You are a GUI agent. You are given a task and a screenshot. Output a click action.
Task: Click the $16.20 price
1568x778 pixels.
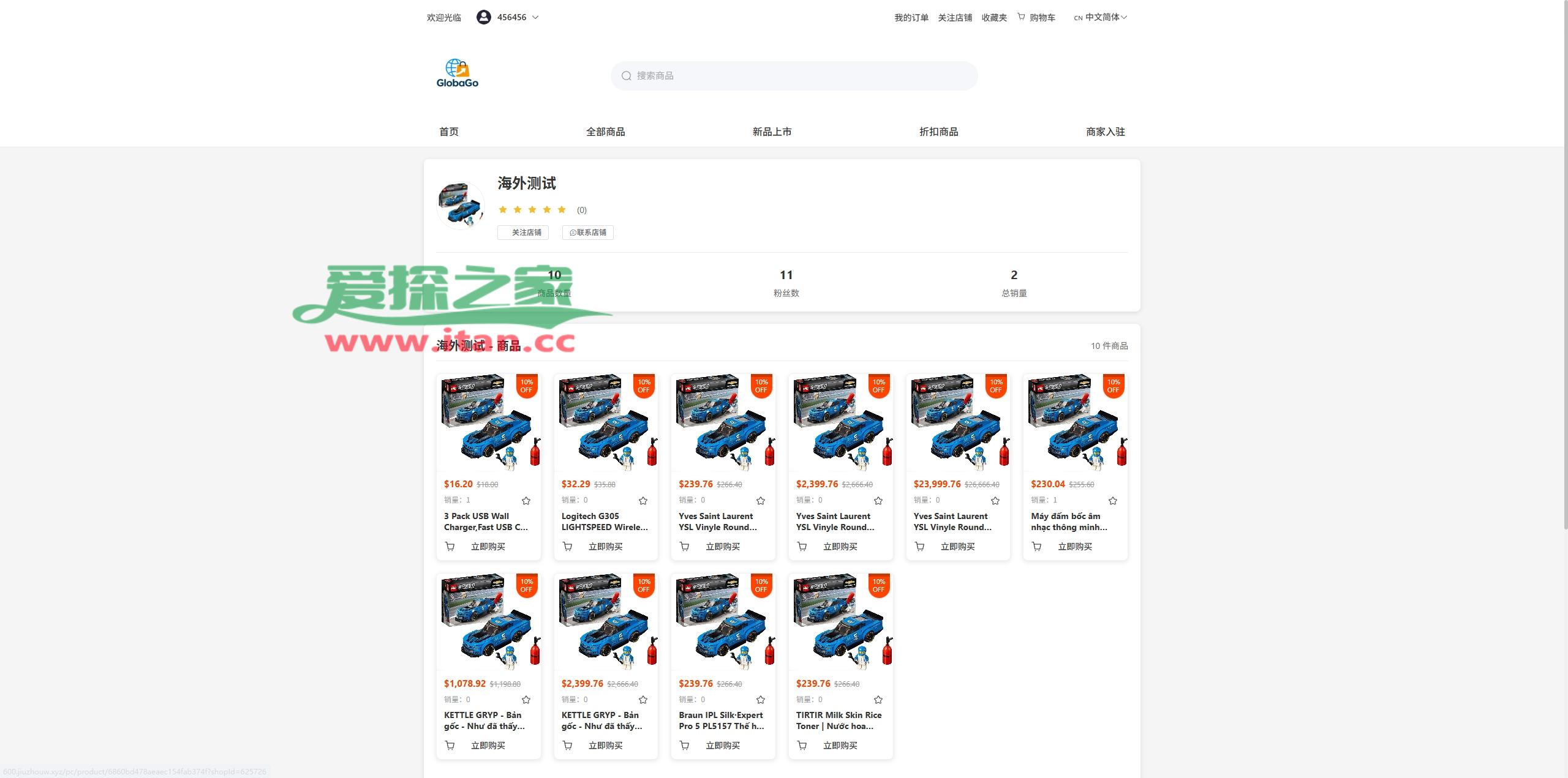click(x=458, y=484)
